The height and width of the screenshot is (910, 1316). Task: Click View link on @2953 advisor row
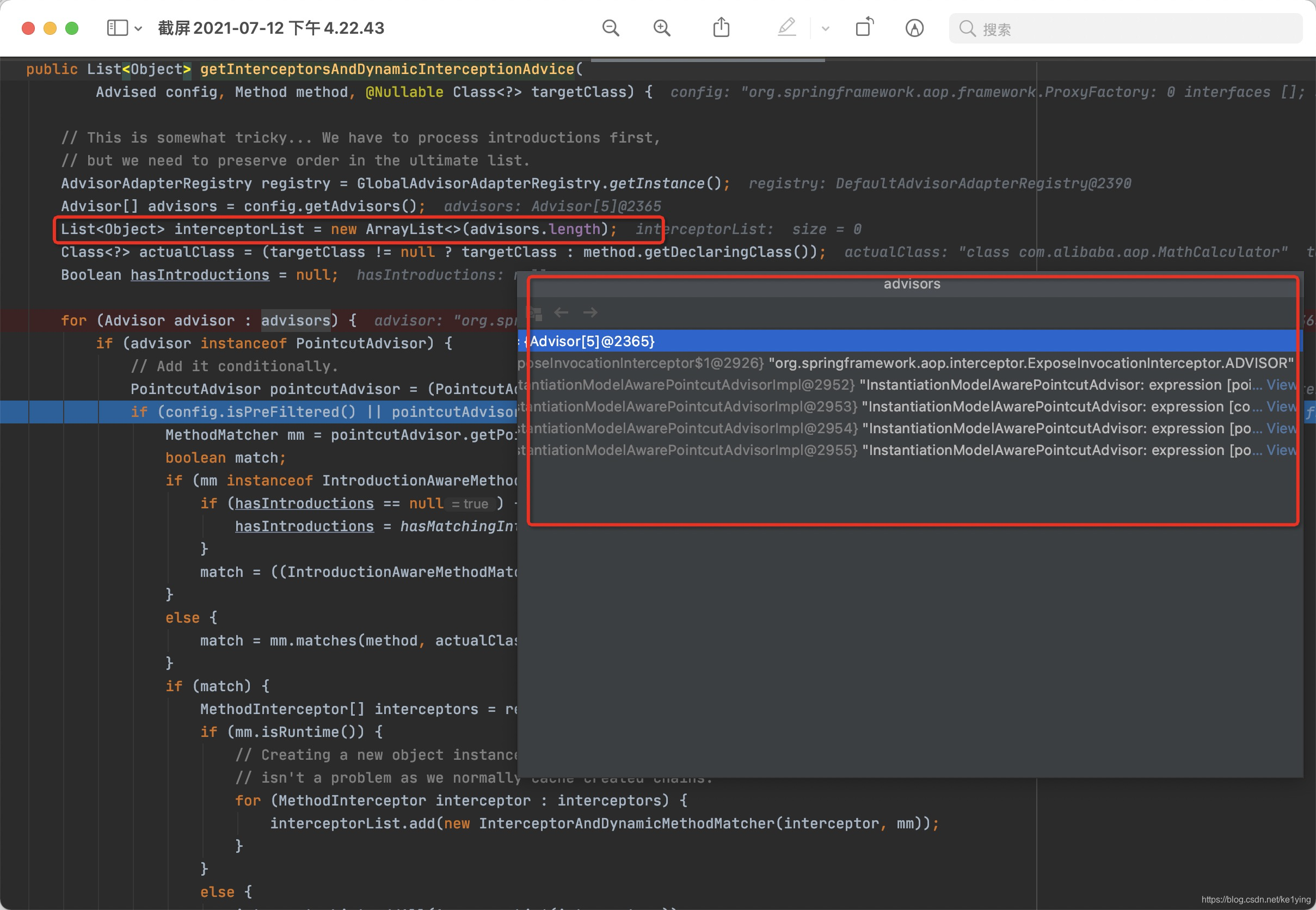point(1281,407)
